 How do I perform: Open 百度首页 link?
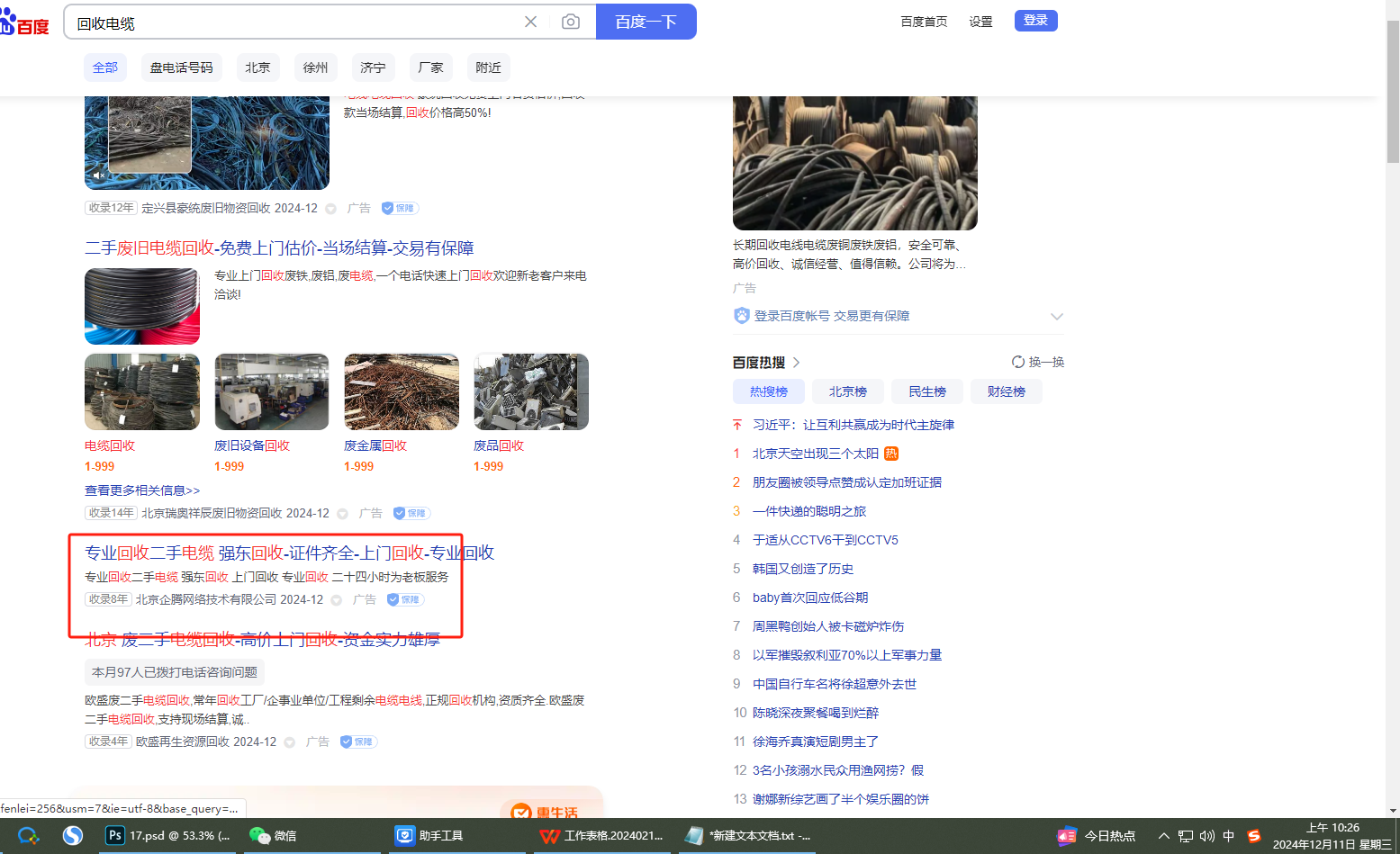click(x=924, y=22)
